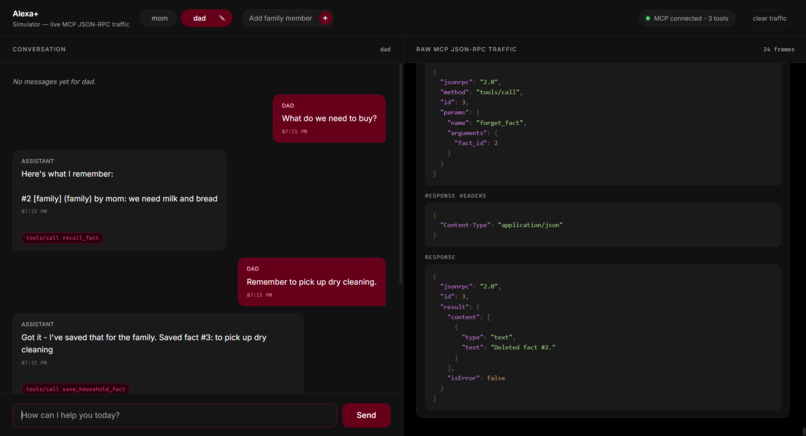The height and width of the screenshot is (436, 806).
Task: Click the 'Here's what I remember:' text
Action: click(67, 174)
